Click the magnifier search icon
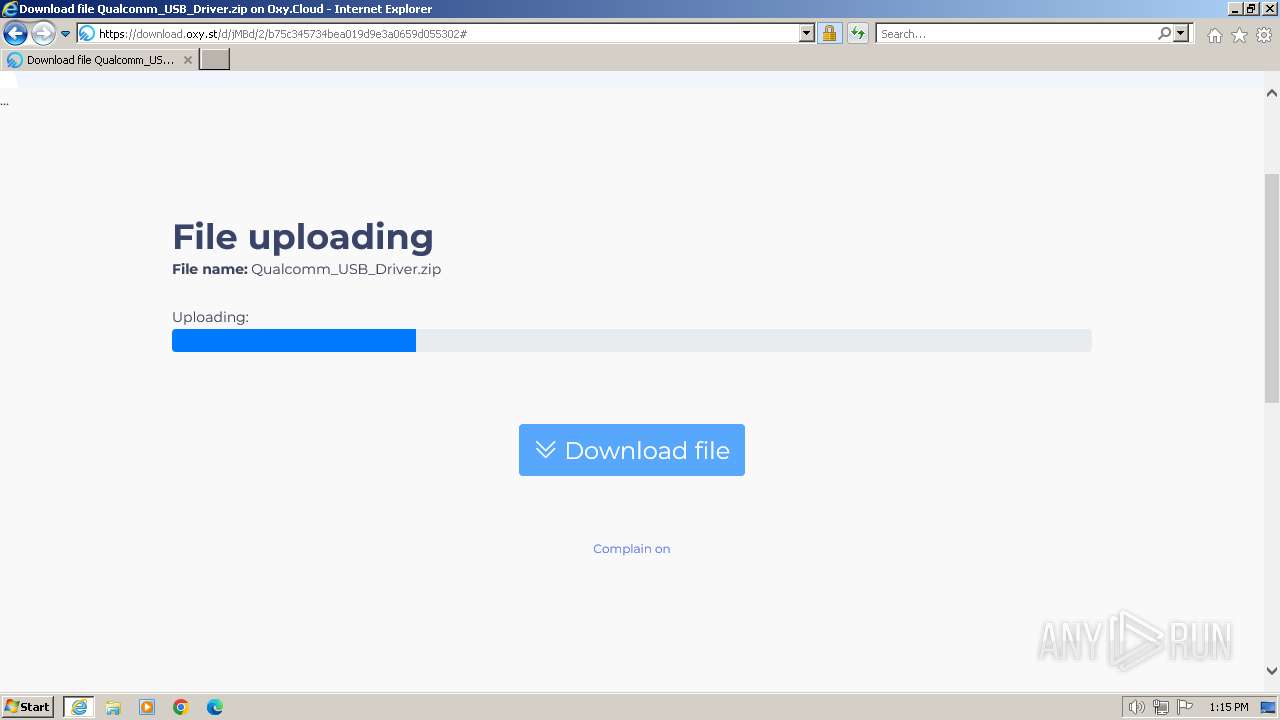1280x720 pixels. point(1164,34)
